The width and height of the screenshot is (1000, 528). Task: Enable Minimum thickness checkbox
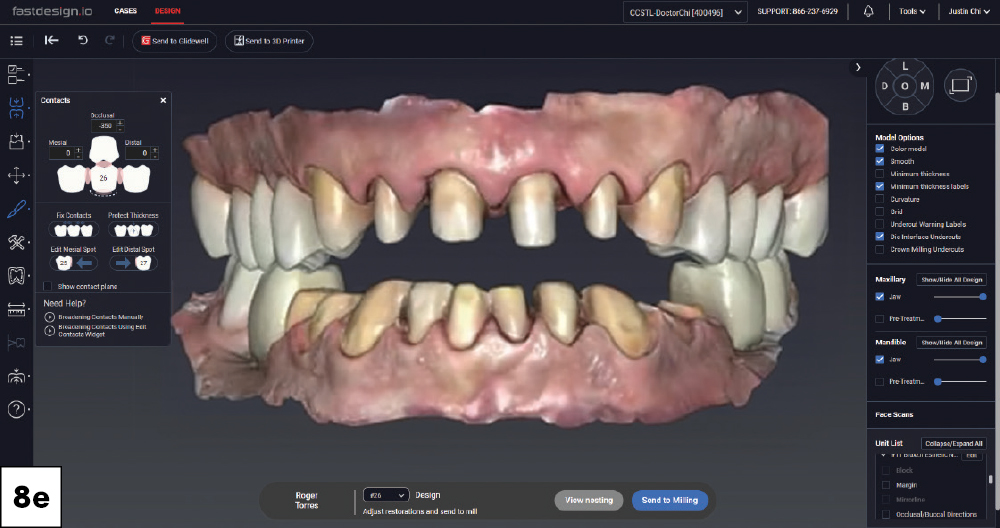pyautogui.click(x=879, y=173)
